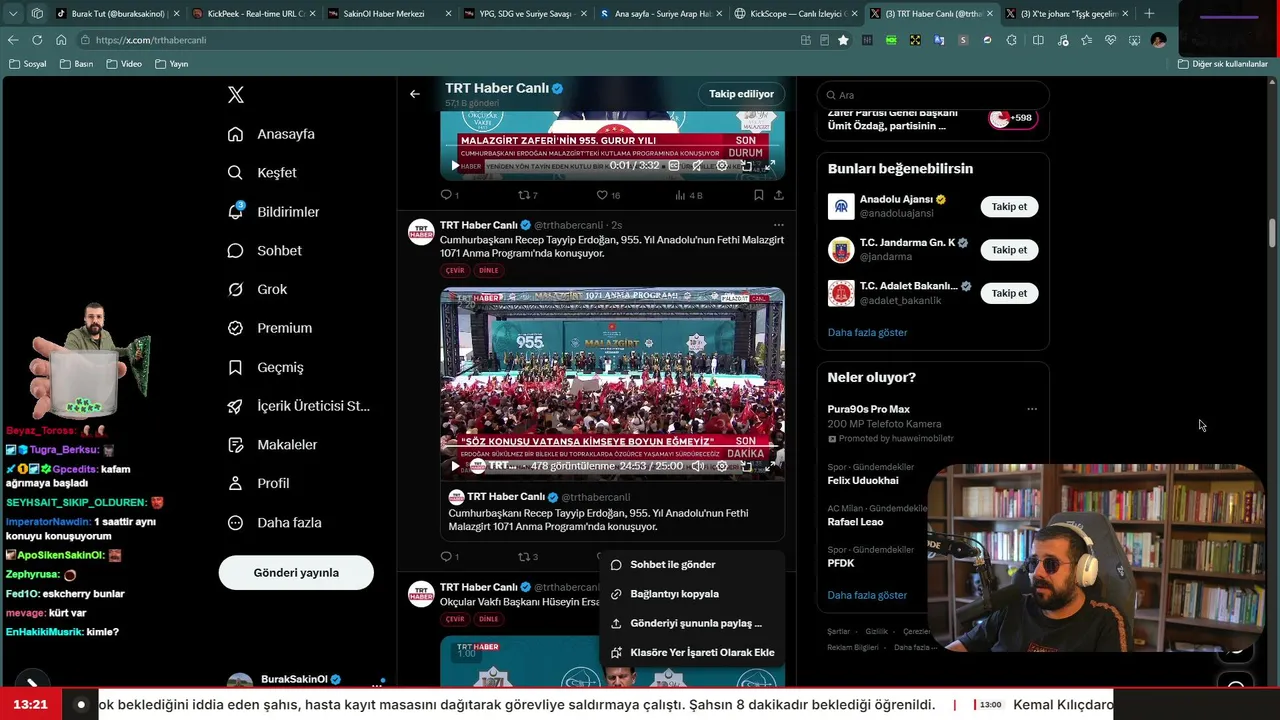
Task: Open more options for the 2s-old post
Action: point(778,225)
